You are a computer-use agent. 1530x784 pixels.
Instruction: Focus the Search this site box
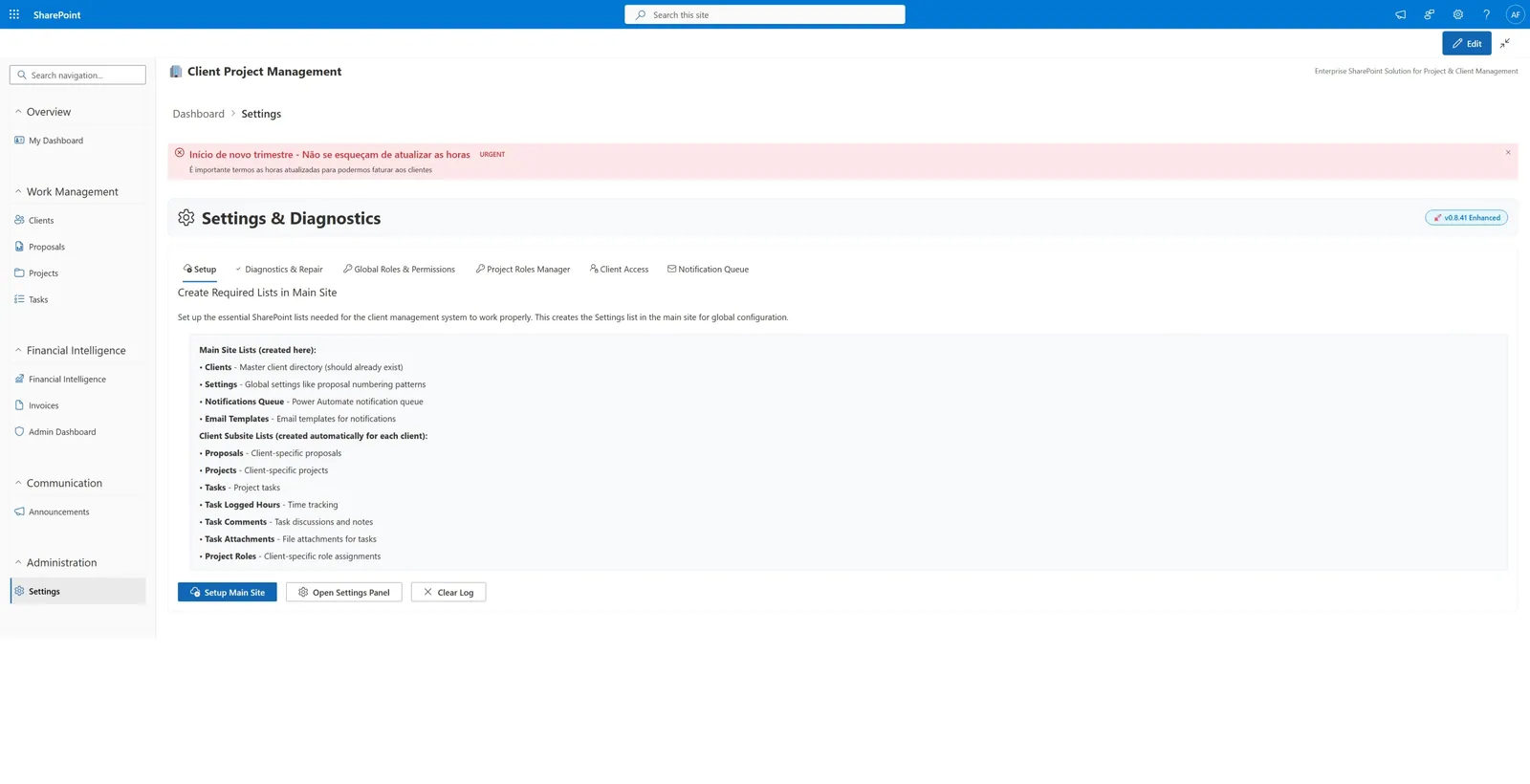pos(765,14)
